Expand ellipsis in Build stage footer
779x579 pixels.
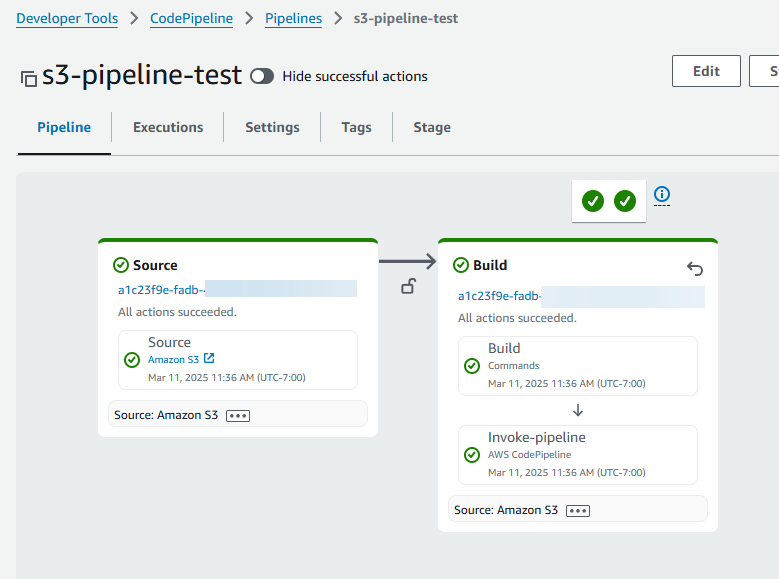coord(578,510)
